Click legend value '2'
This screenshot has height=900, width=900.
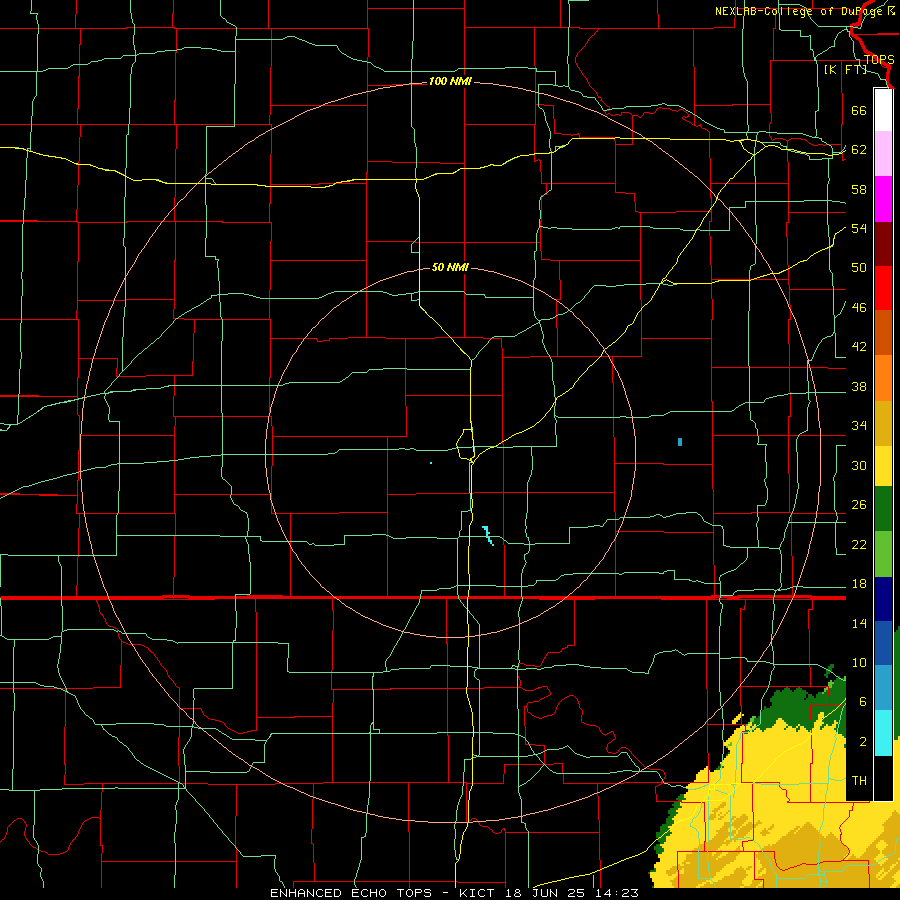pyautogui.click(x=862, y=742)
